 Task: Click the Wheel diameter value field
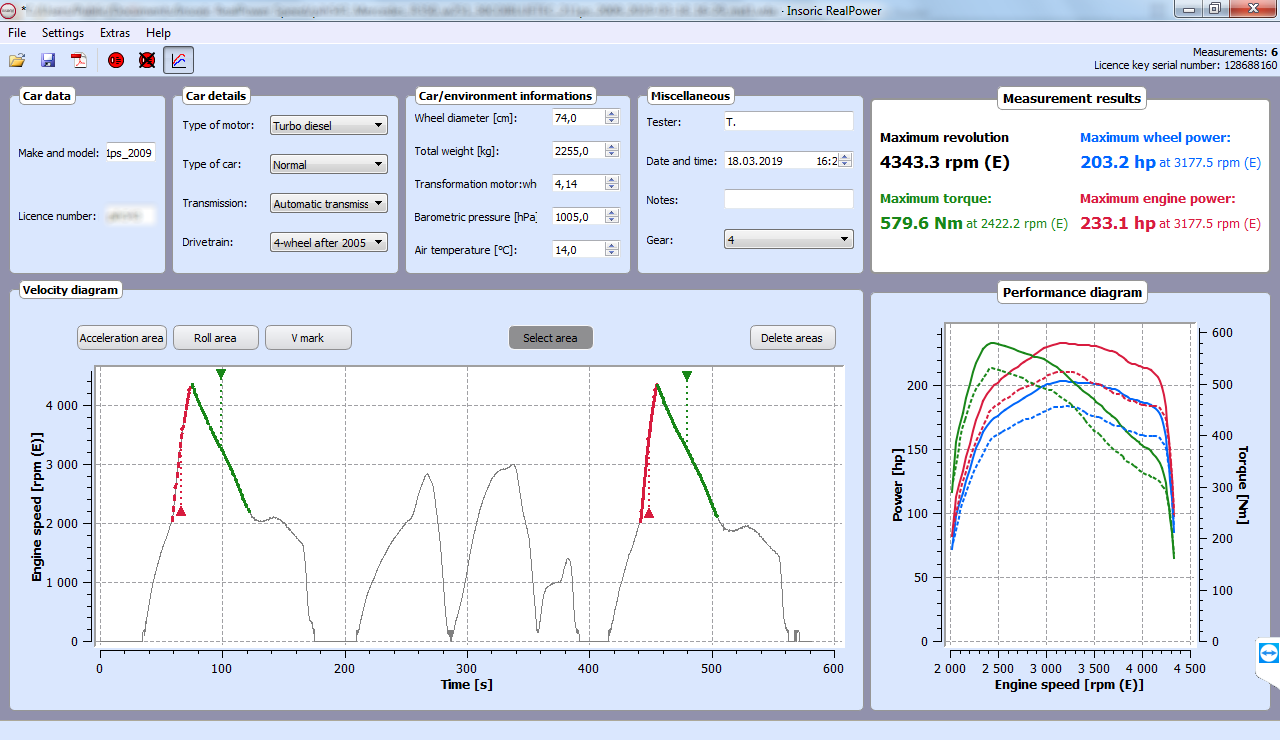tap(578, 118)
